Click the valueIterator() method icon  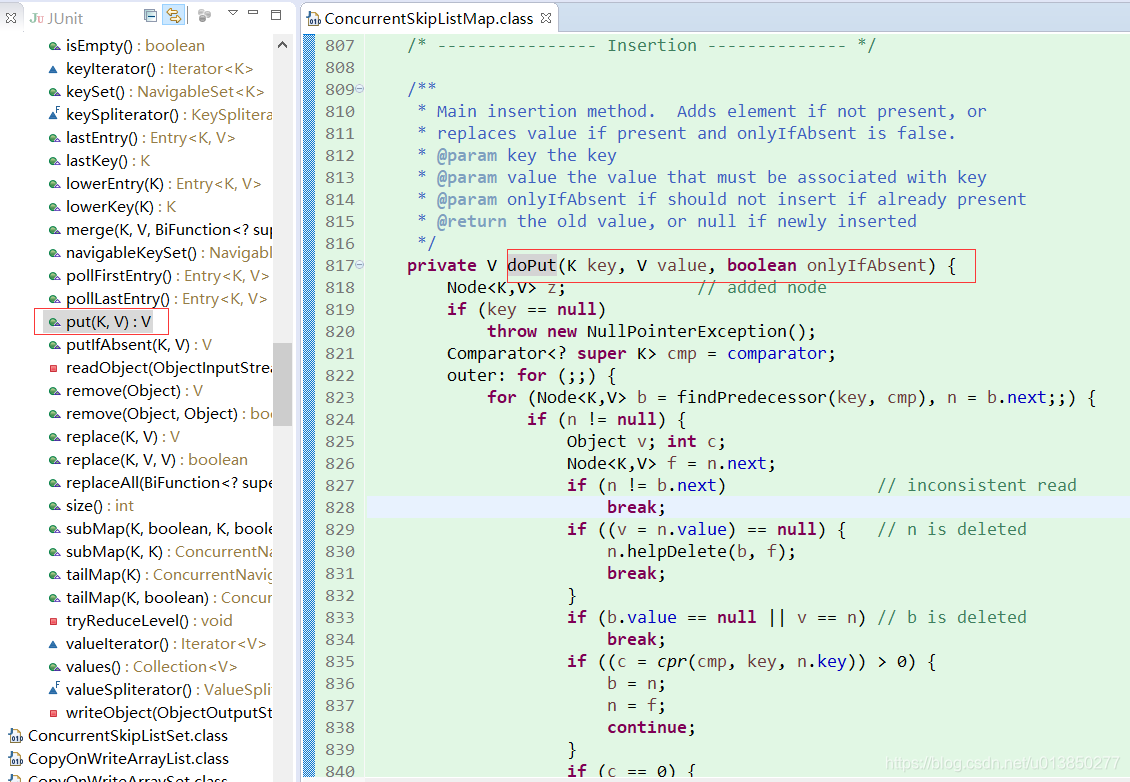click(53, 644)
